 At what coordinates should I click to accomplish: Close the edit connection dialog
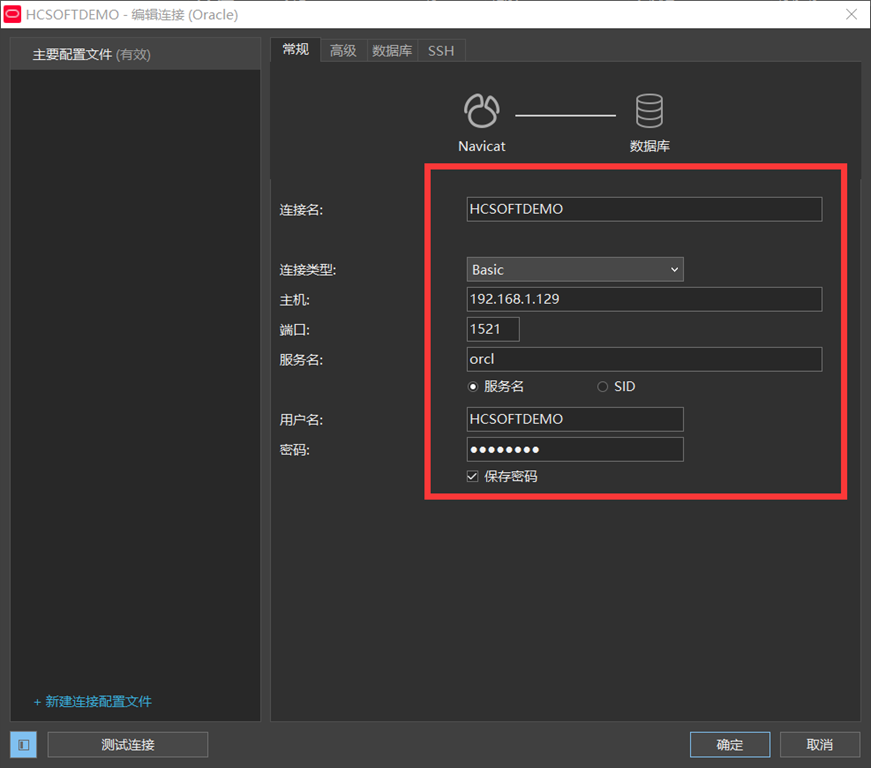851,14
